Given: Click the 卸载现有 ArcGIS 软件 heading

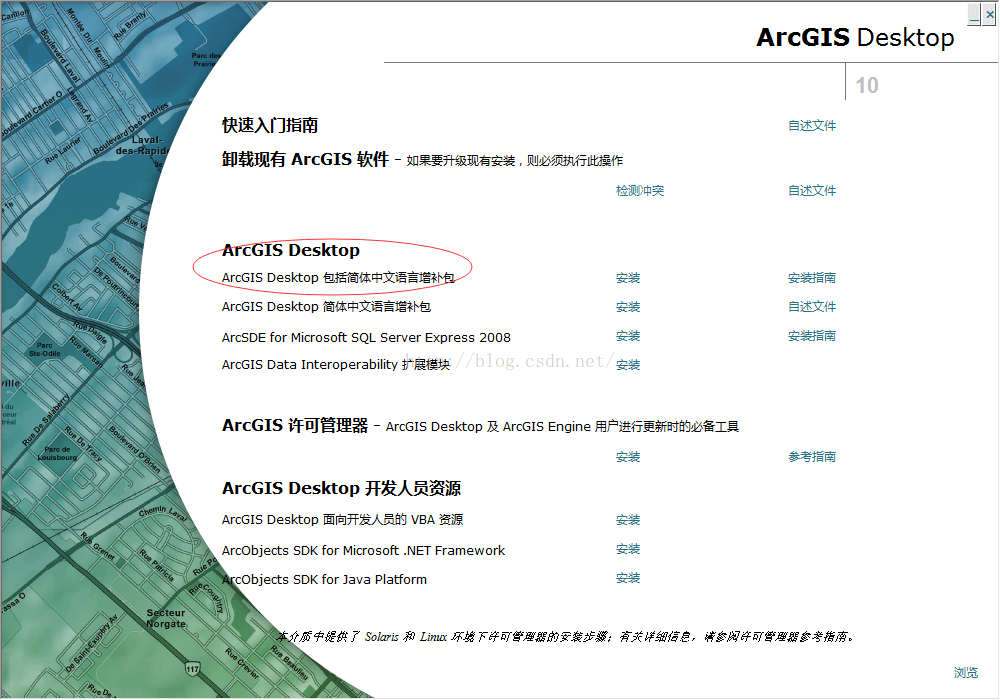Looking at the screenshot, I should coord(305,159).
